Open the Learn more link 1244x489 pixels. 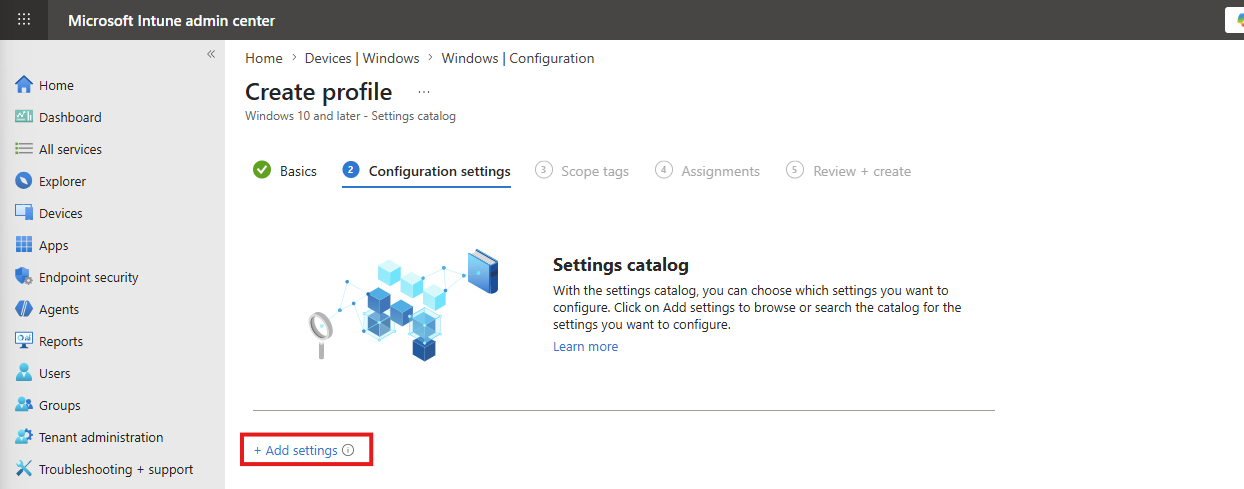(585, 347)
